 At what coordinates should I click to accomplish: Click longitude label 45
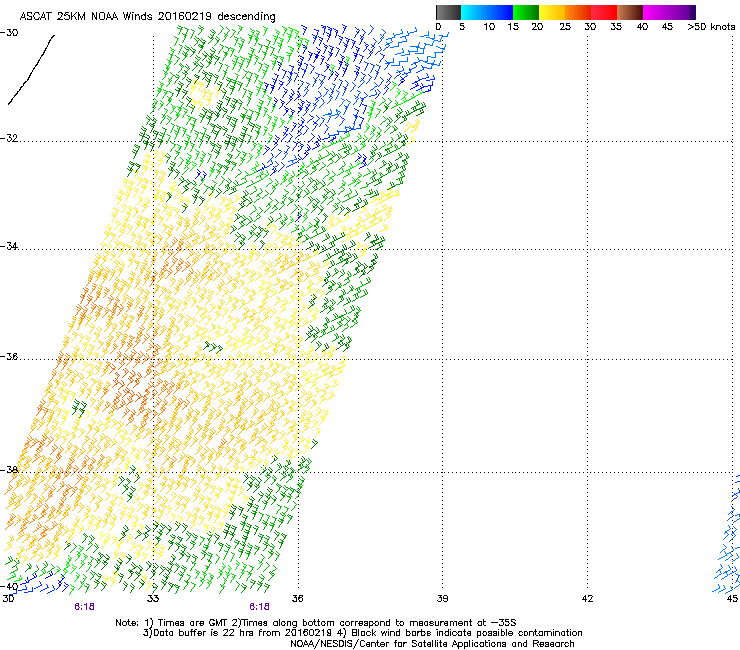[732, 599]
